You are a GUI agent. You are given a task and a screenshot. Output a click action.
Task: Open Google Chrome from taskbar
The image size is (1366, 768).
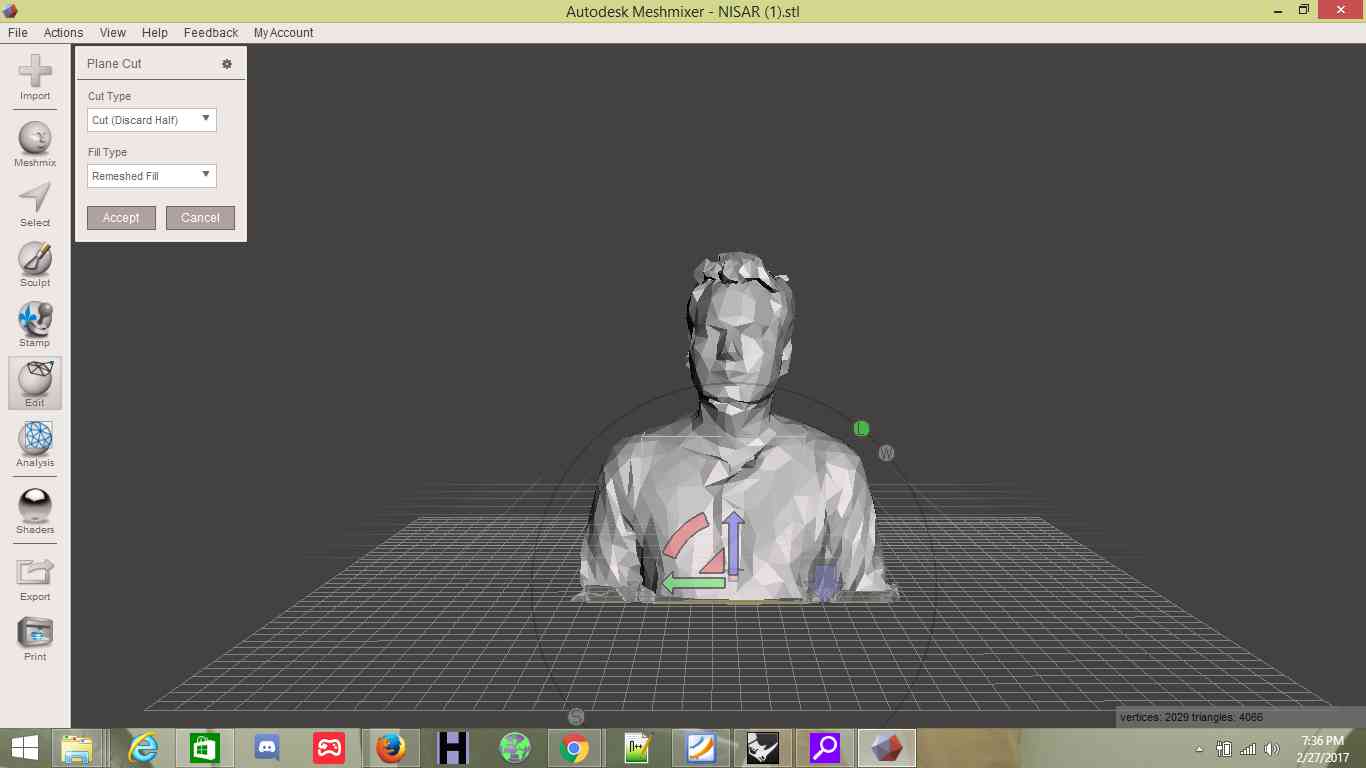pos(574,748)
